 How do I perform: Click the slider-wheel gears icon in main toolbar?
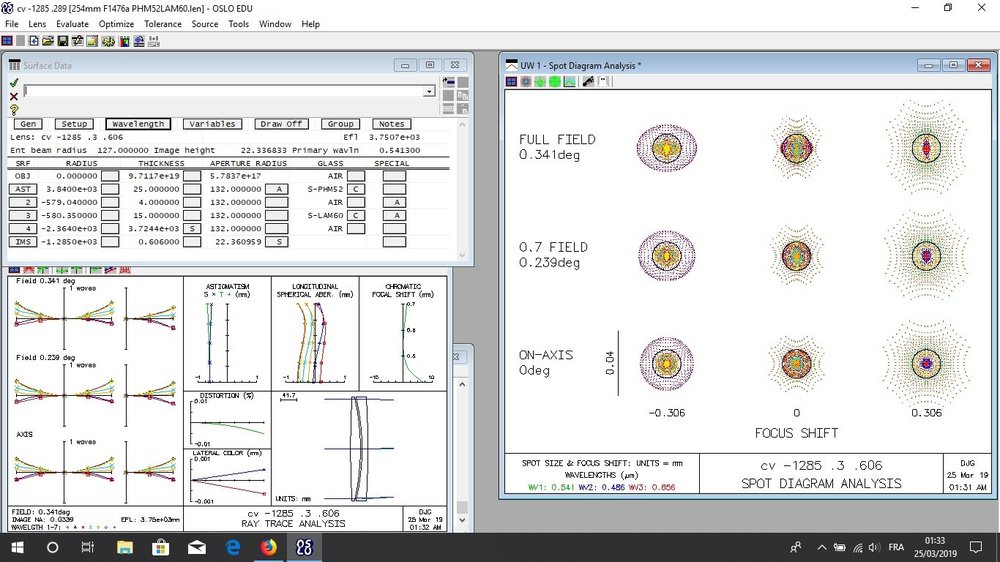[108, 41]
